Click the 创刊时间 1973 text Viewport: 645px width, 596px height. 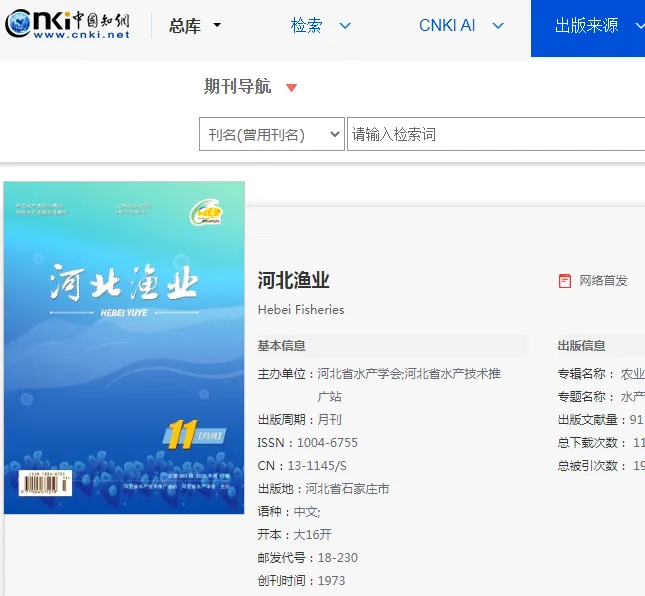pyautogui.click(x=302, y=581)
